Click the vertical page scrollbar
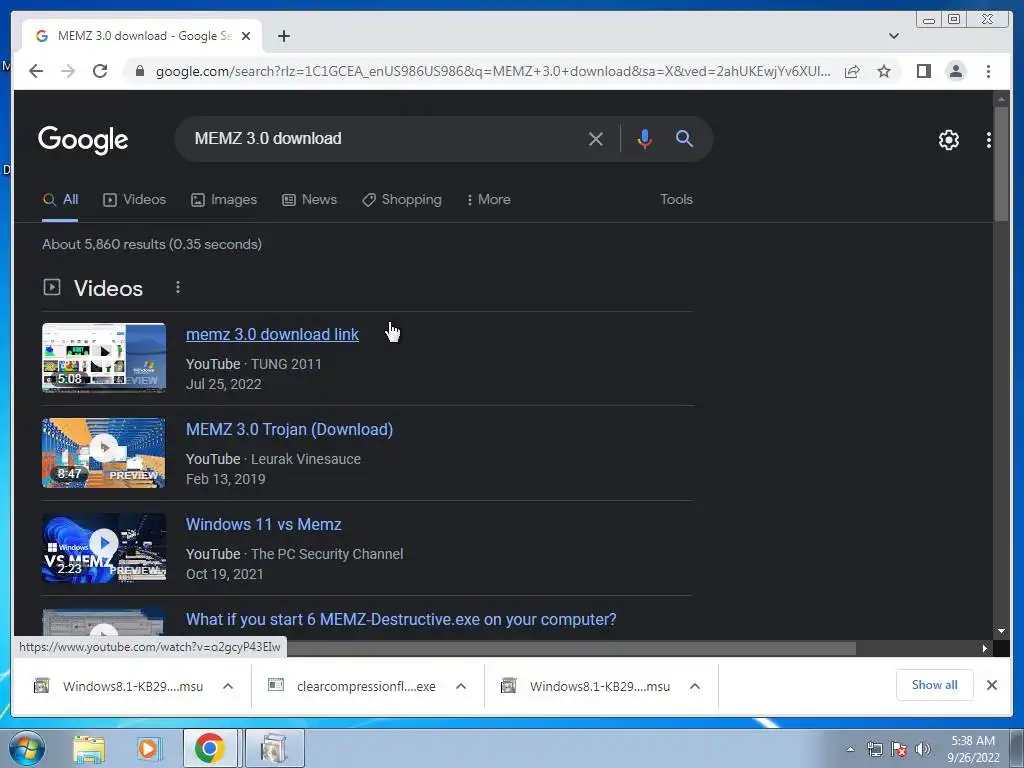The width and height of the screenshot is (1024, 768). pyautogui.click(x=1001, y=163)
